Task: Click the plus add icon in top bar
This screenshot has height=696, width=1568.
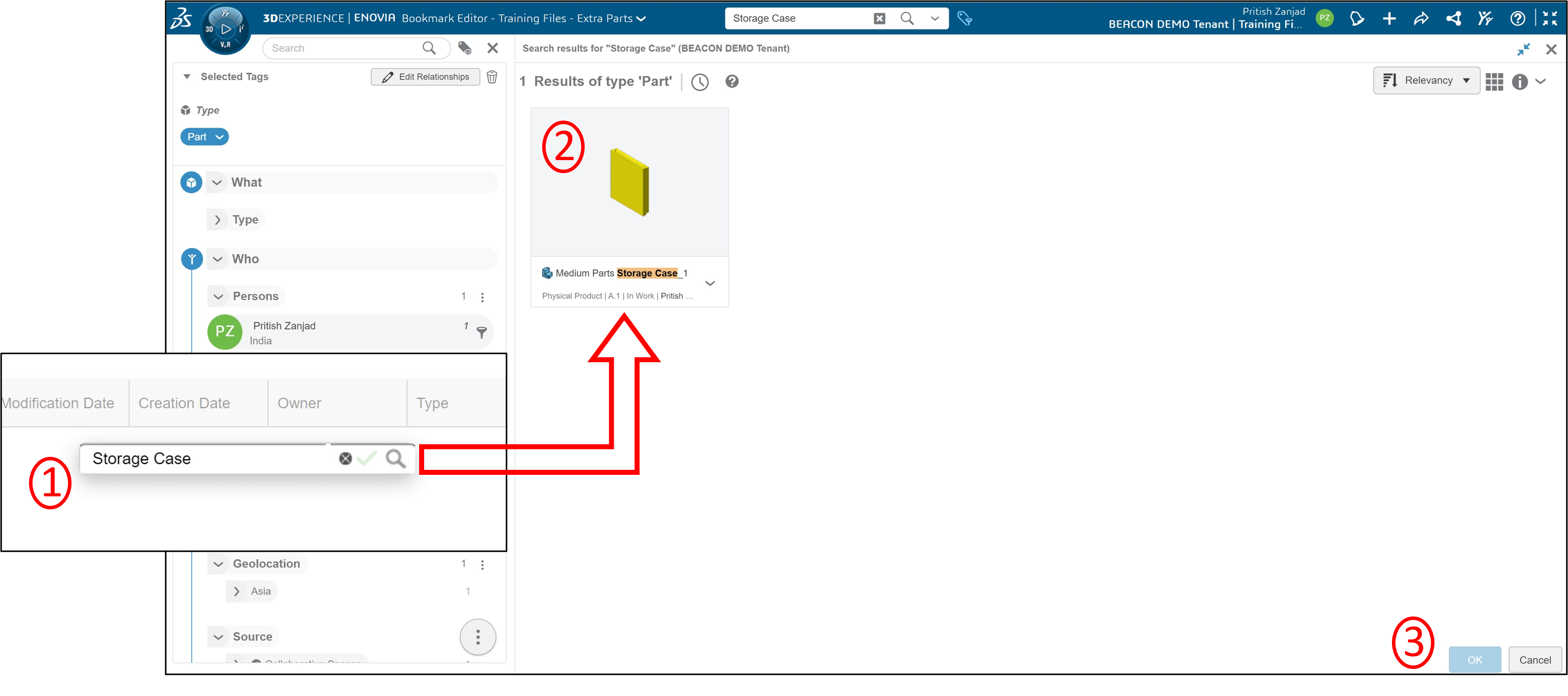Action: pyautogui.click(x=1389, y=19)
